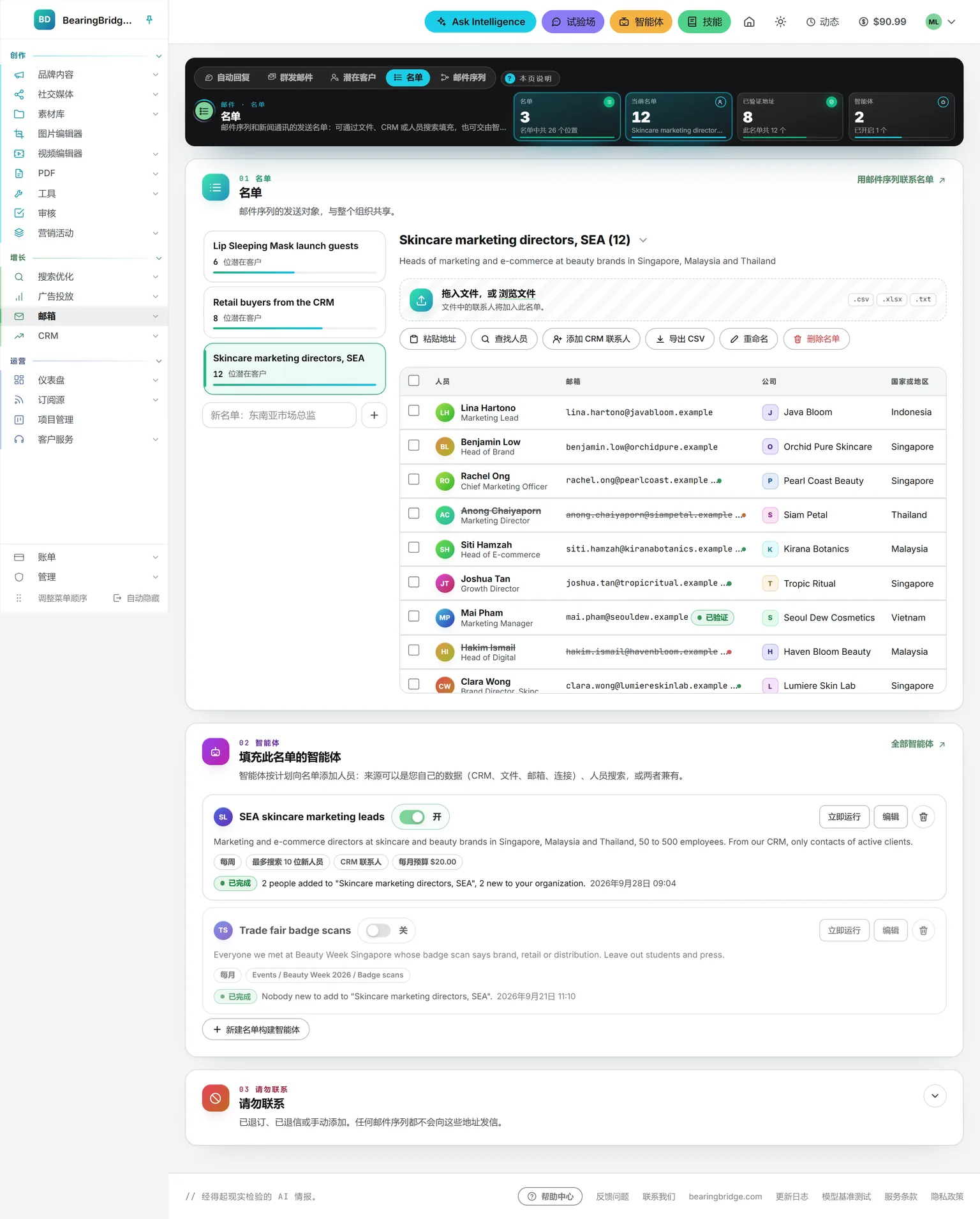Switch to the 自动回复 tab

tap(227, 78)
